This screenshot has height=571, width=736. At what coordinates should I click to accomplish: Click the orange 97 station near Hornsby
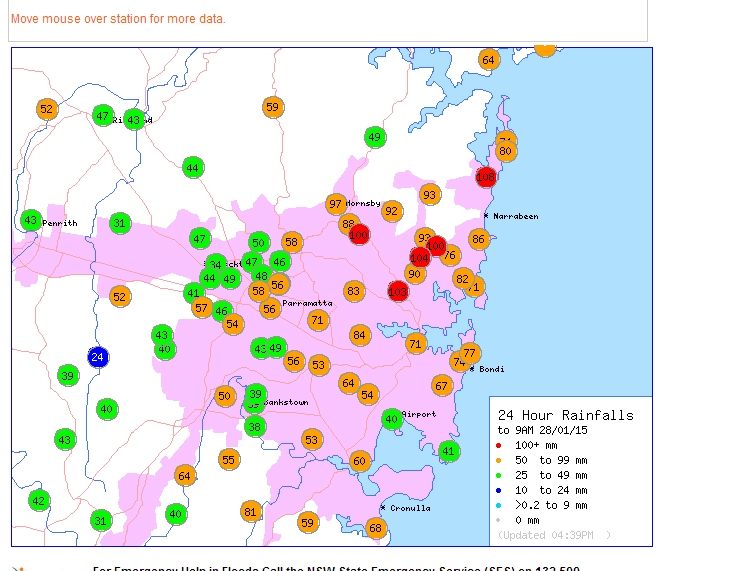pos(336,204)
